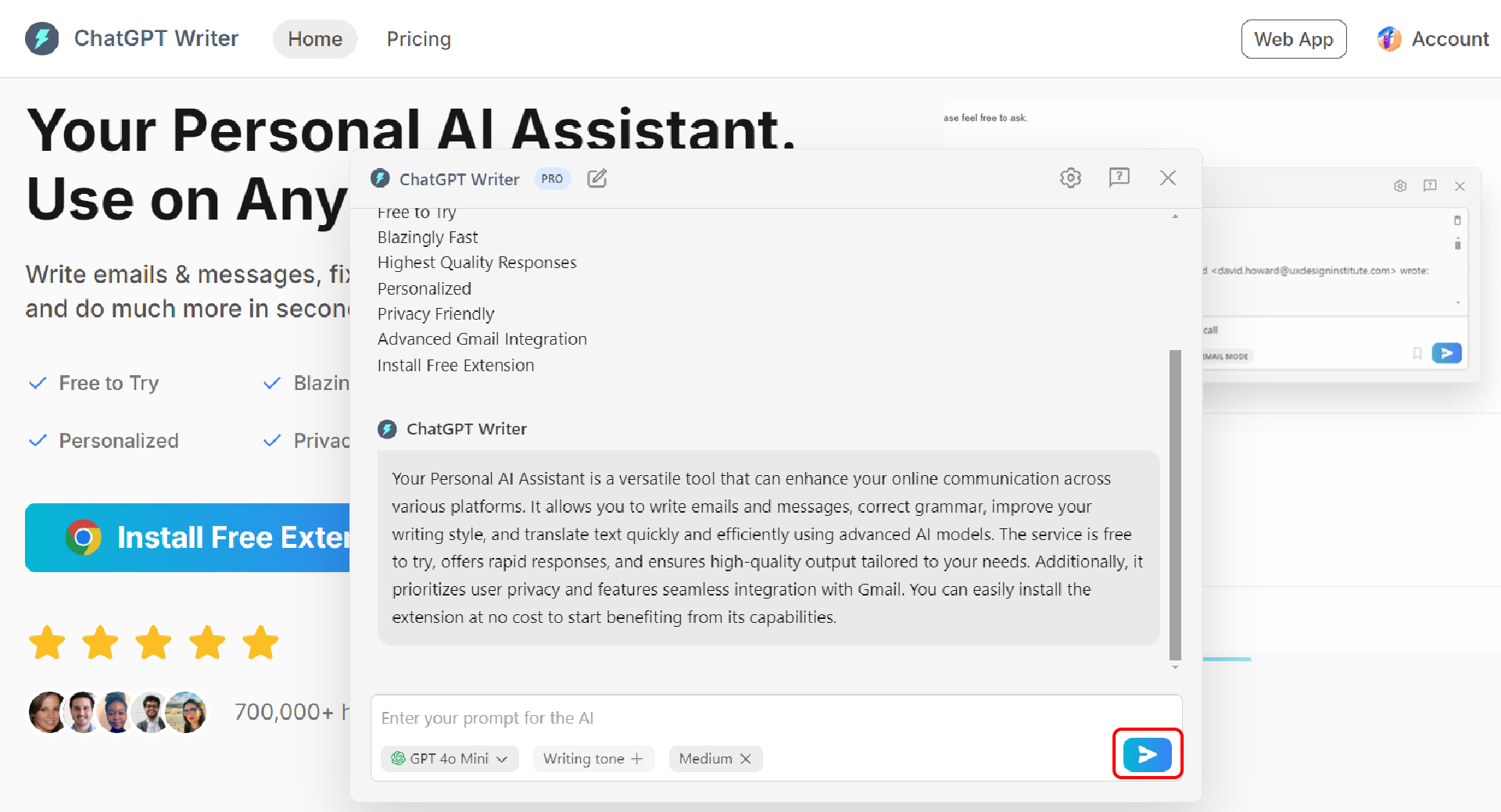This screenshot has width=1501, height=812.
Task: Click the send arrow in background demo window
Action: [1447, 353]
